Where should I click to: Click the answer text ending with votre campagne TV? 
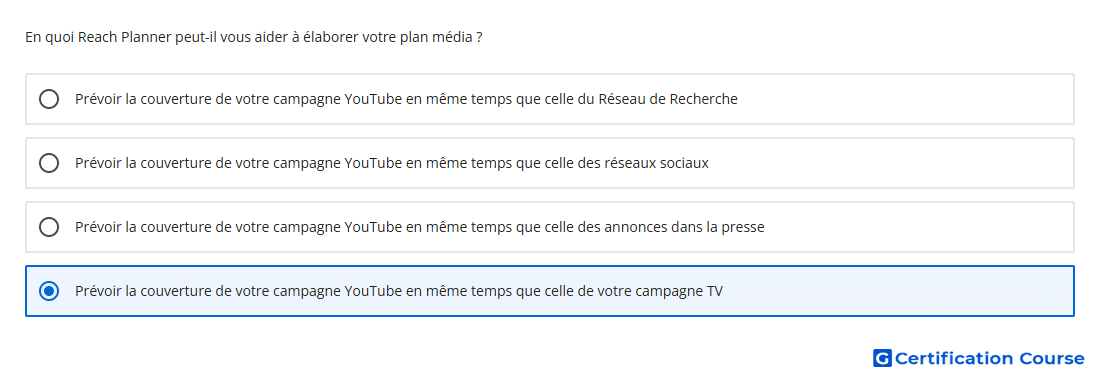398,291
